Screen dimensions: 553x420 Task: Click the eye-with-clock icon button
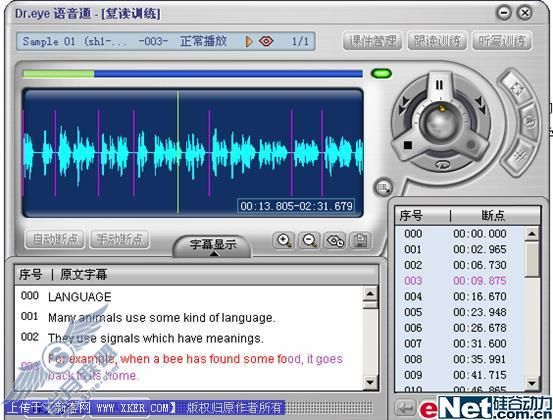[x=335, y=241]
